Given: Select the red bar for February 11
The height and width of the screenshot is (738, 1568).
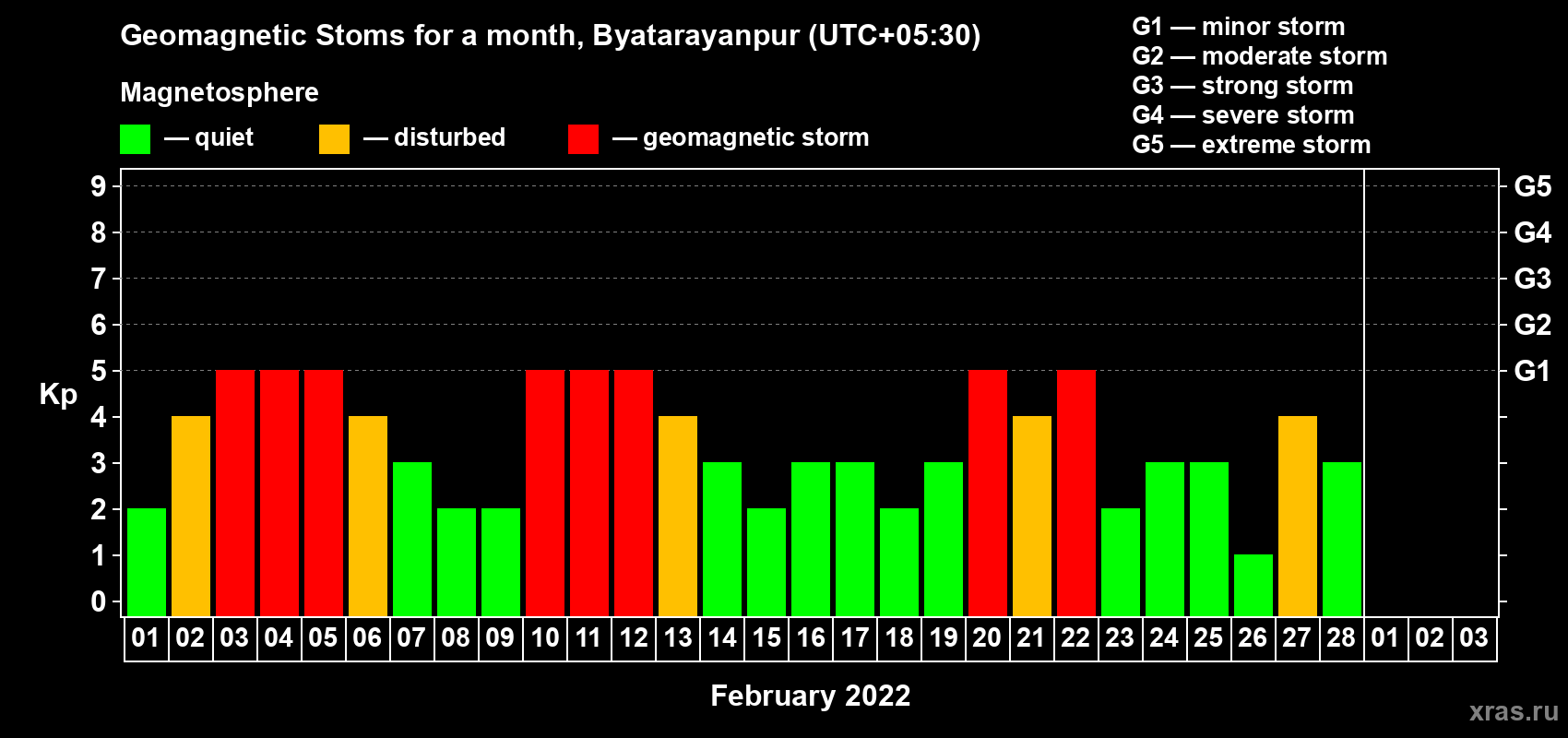Looking at the screenshot, I should [x=589, y=493].
